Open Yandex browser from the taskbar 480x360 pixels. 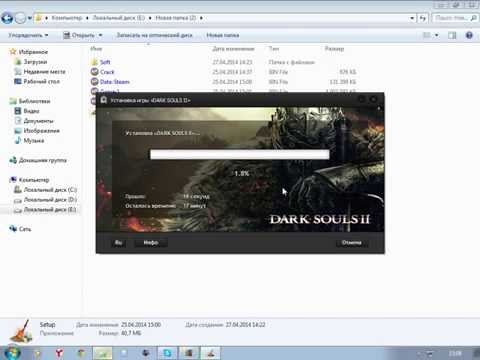click(x=59, y=353)
